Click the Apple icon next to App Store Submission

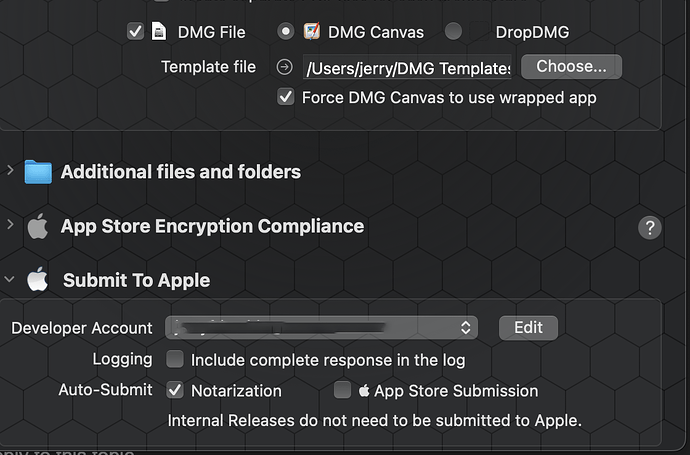(364, 390)
